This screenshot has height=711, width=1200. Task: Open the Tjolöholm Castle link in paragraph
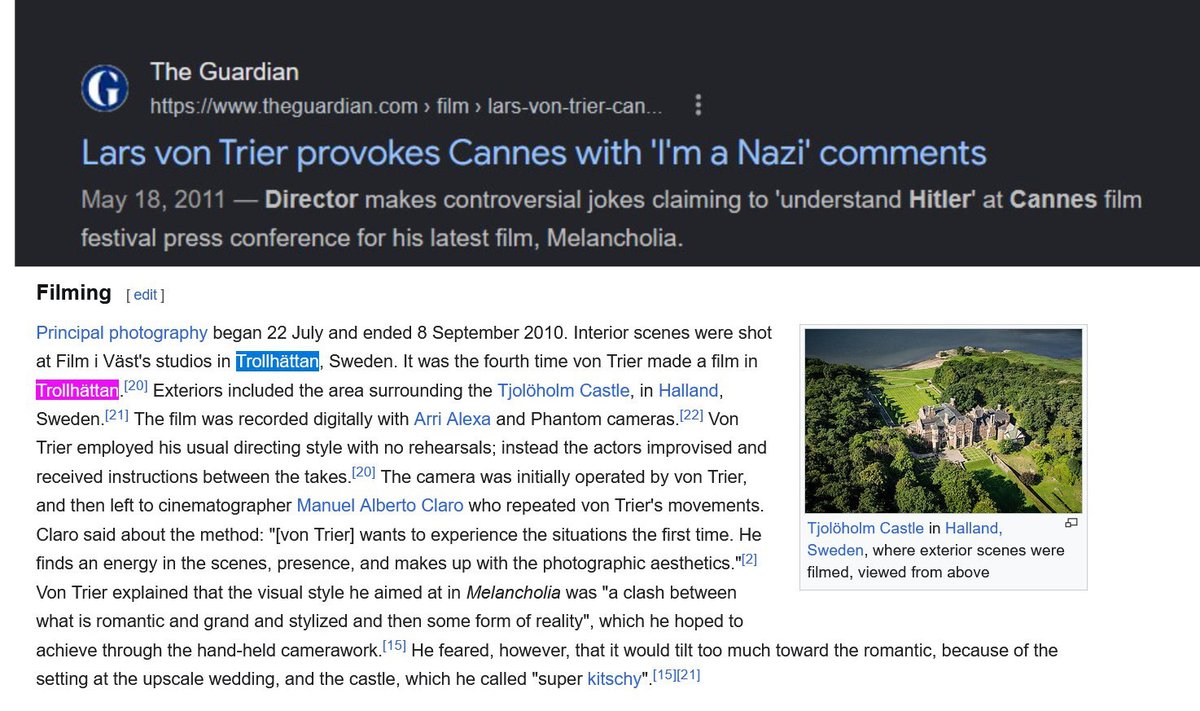click(x=563, y=390)
